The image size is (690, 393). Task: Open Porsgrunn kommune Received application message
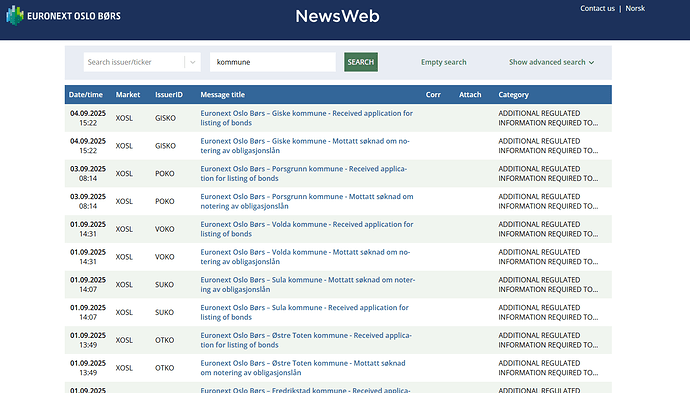[304, 173]
